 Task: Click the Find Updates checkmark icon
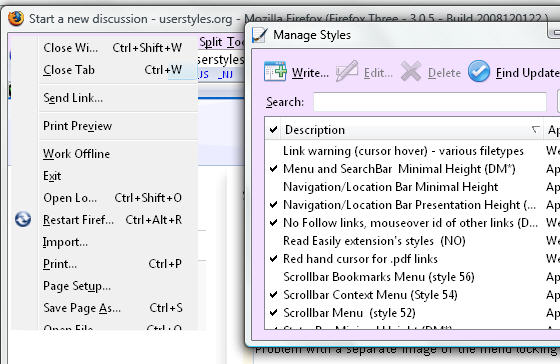click(479, 71)
